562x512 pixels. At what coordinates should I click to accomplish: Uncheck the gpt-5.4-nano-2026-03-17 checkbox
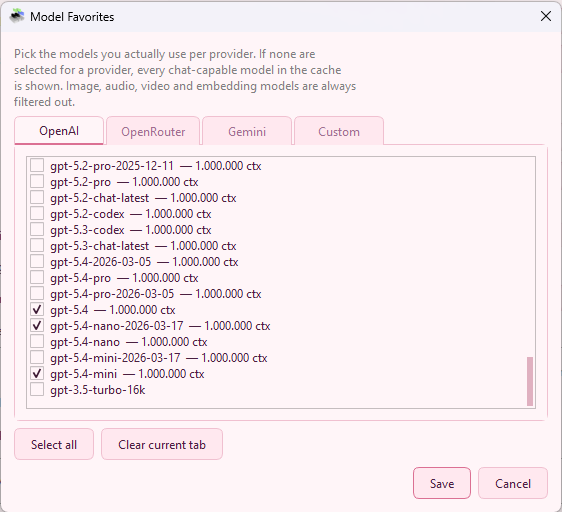pyautogui.click(x=37, y=326)
